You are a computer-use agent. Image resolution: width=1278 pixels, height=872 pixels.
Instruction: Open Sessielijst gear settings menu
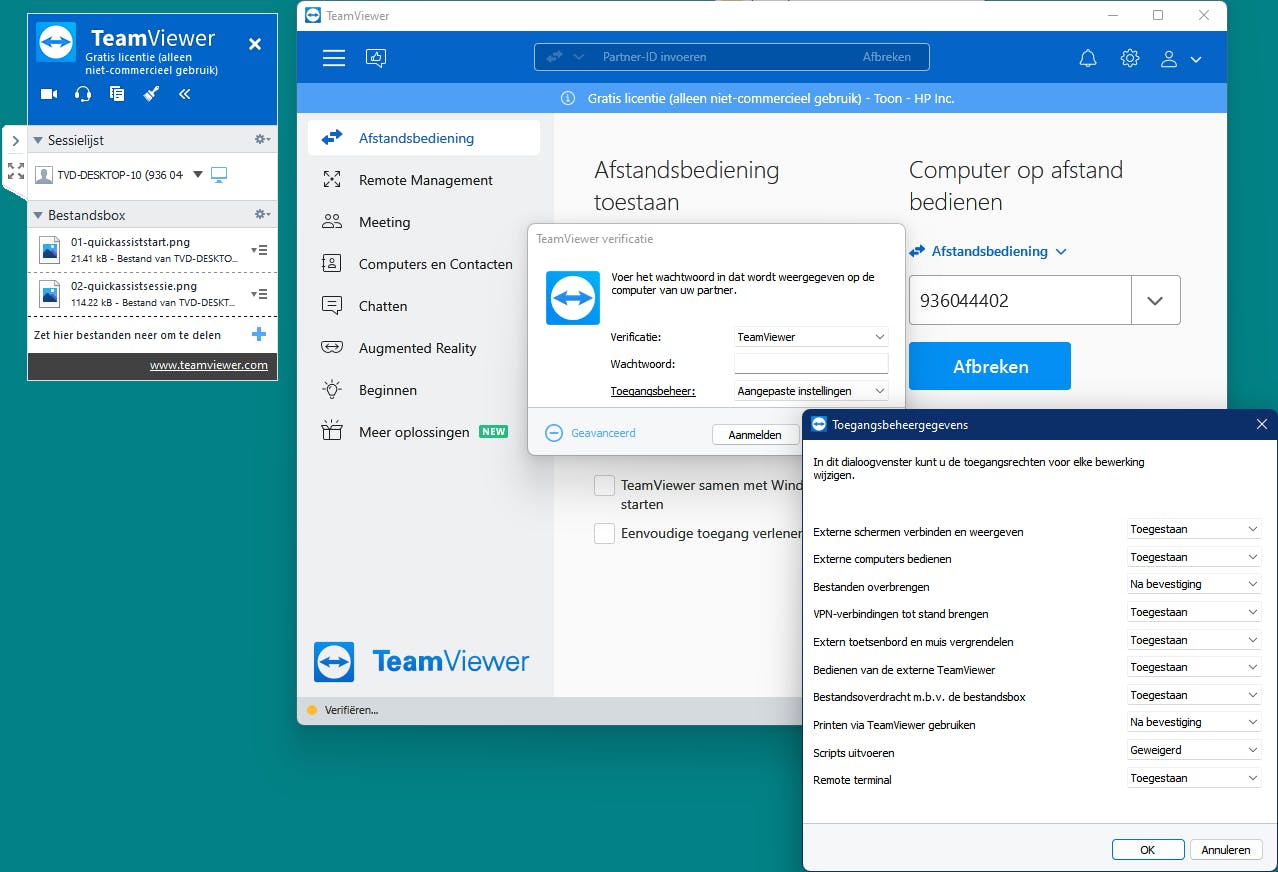point(262,140)
